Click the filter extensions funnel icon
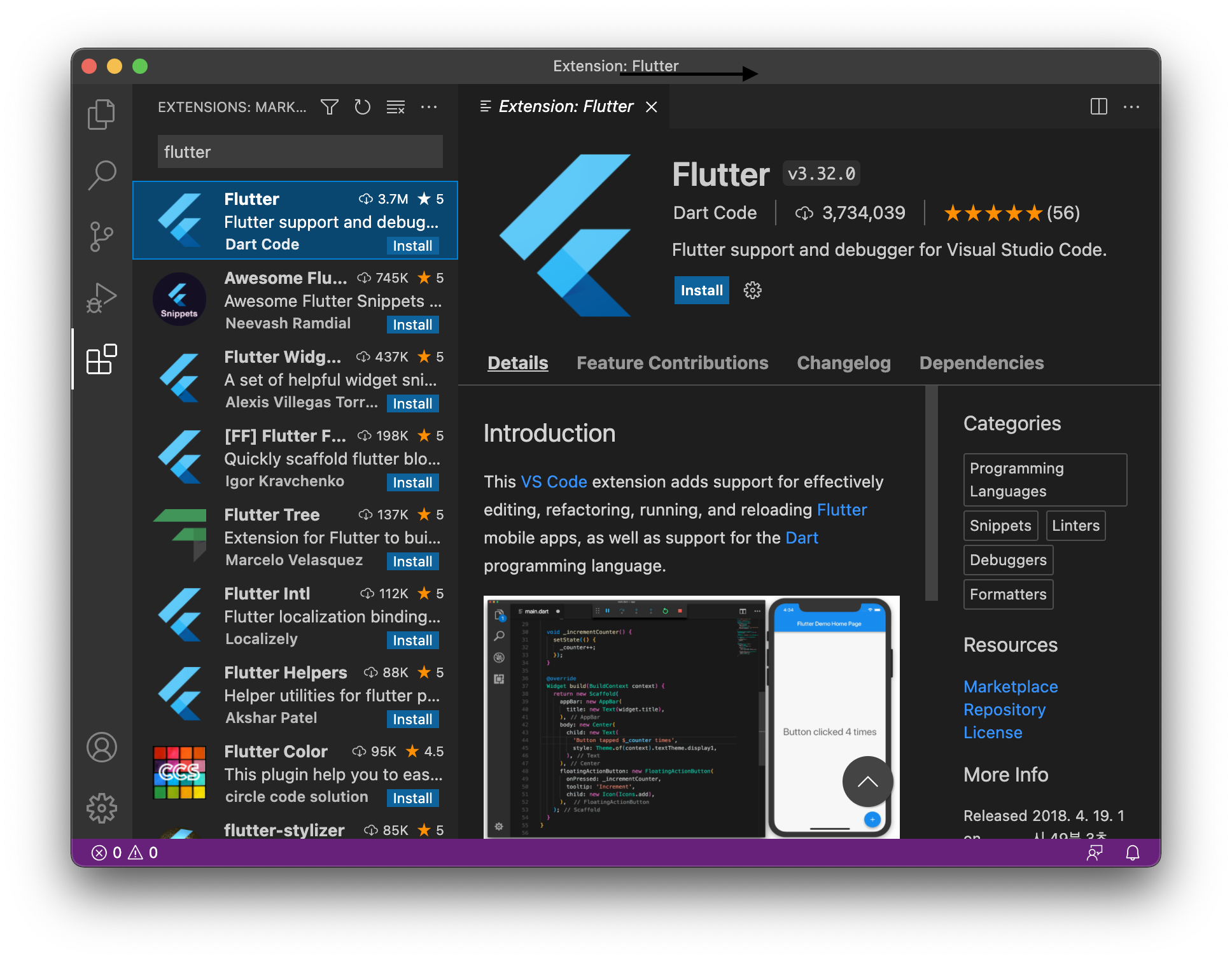 [329, 107]
